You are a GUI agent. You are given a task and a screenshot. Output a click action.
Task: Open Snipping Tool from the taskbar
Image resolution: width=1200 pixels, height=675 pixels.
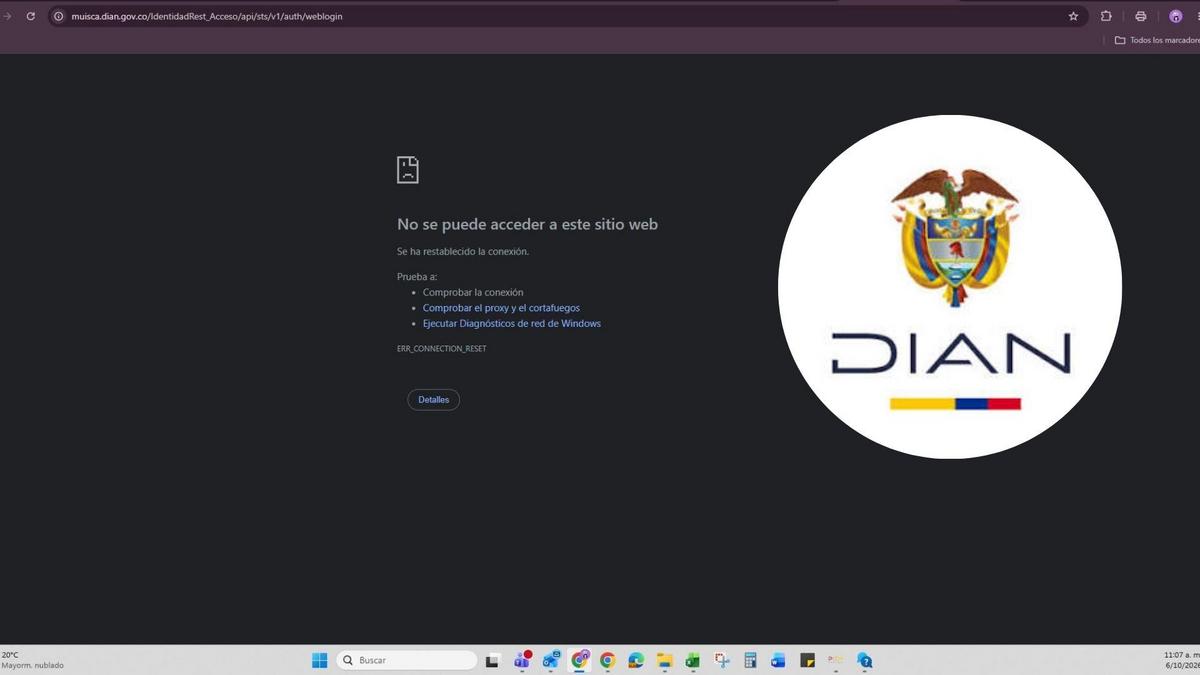(x=722, y=660)
